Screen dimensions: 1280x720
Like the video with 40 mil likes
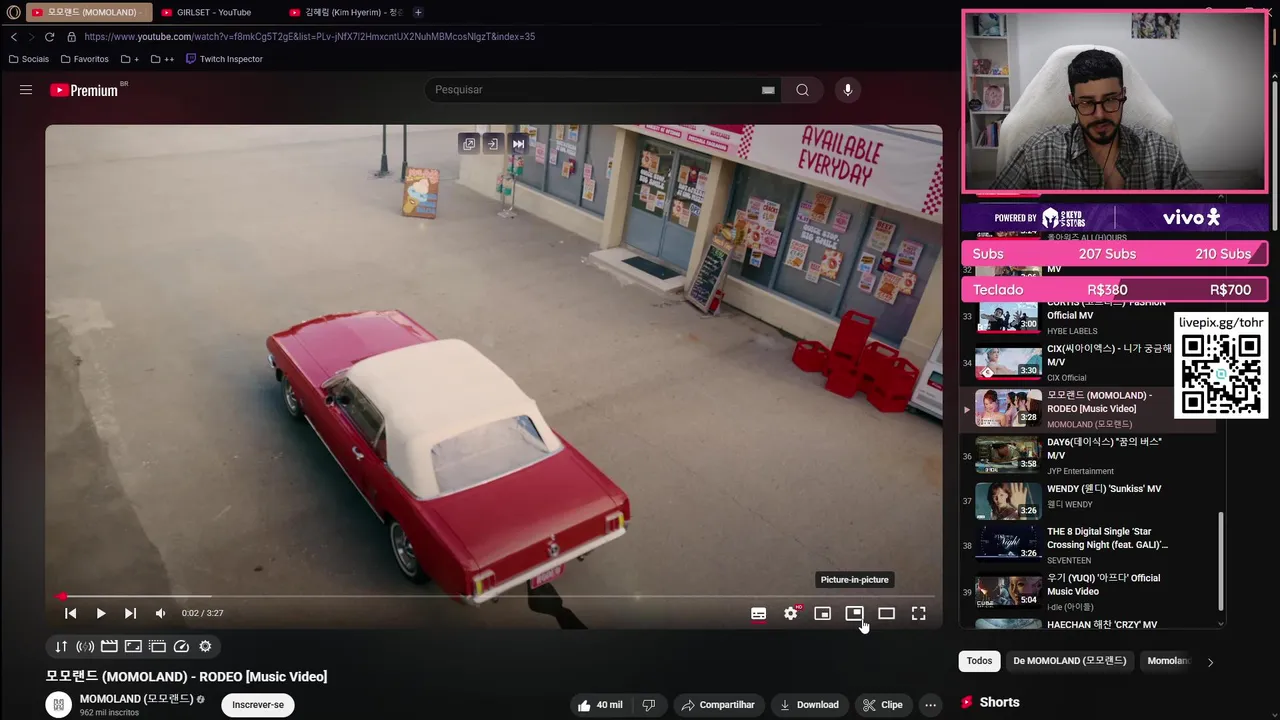[x=600, y=705]
